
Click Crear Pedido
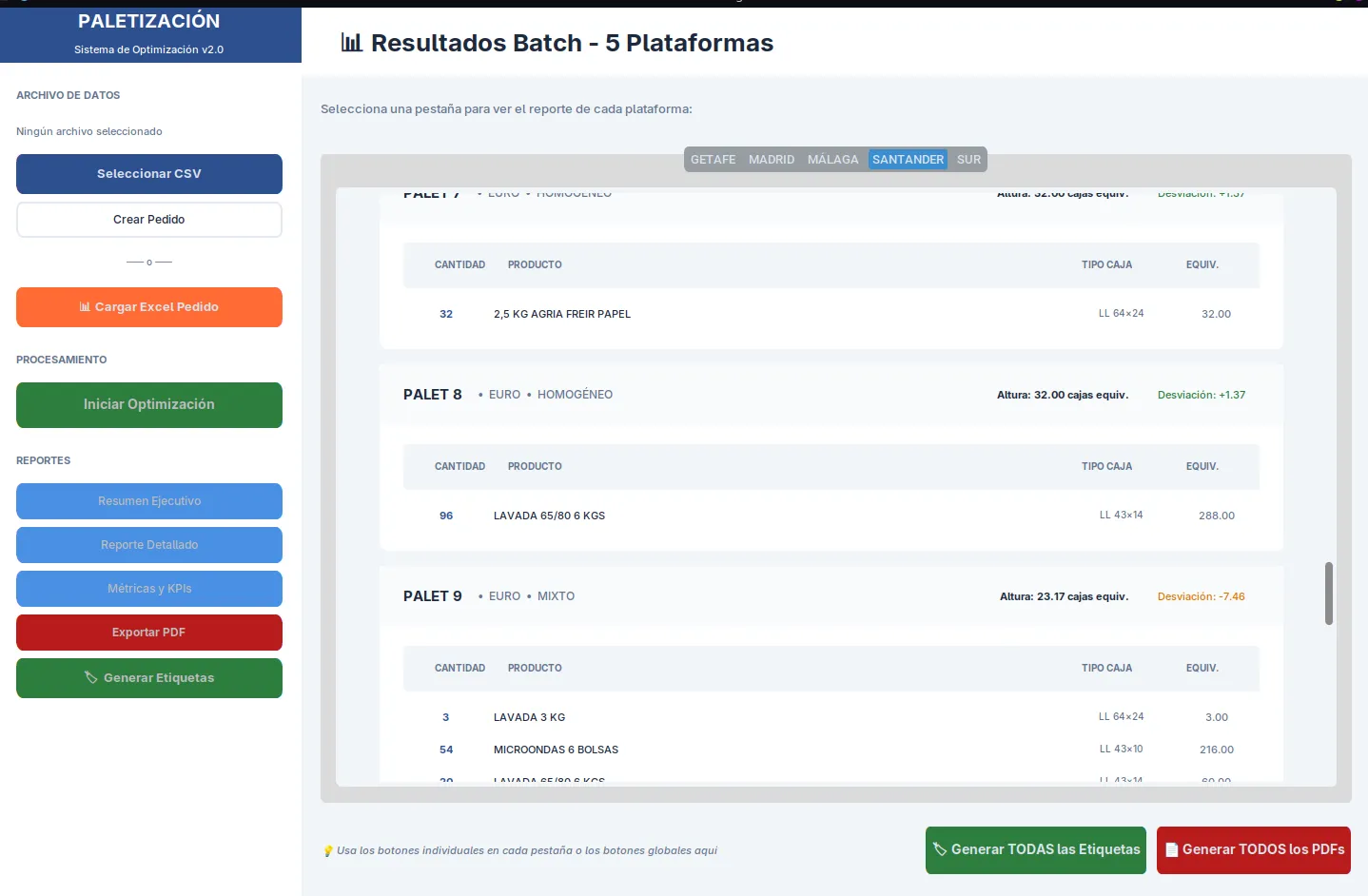[x=148, y=219]
